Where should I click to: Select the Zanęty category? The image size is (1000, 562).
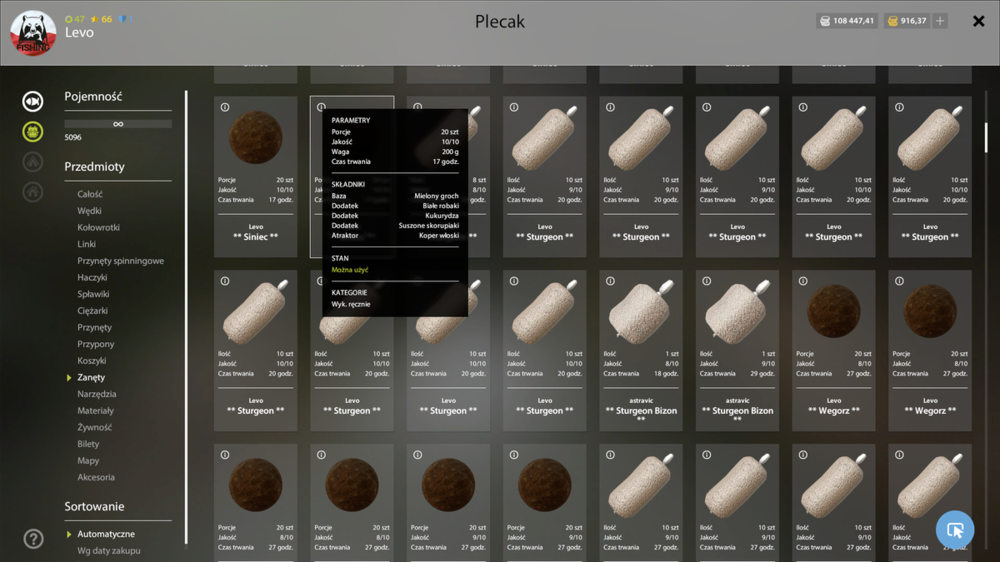[91, 378]
